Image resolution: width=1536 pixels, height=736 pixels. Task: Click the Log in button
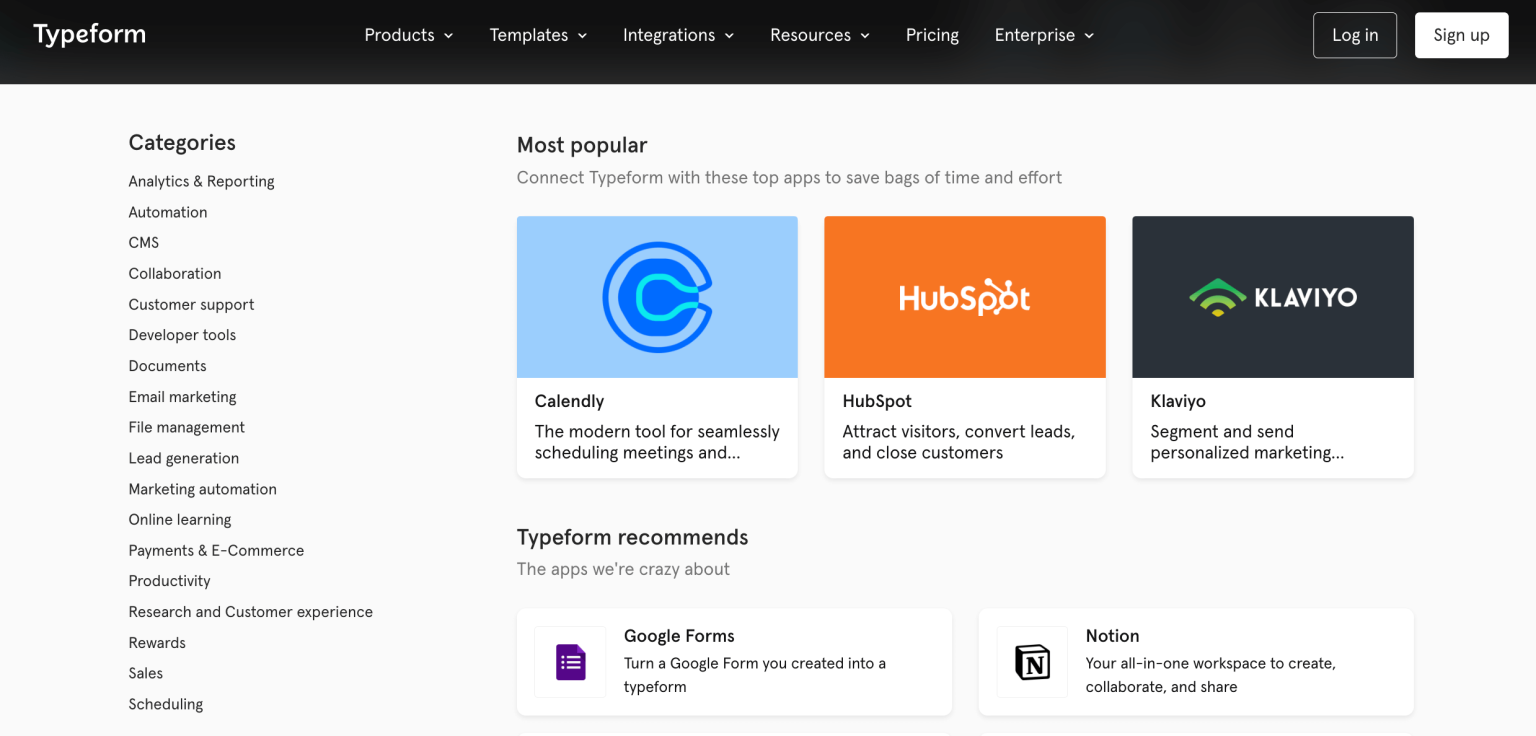pos(1354,35)
